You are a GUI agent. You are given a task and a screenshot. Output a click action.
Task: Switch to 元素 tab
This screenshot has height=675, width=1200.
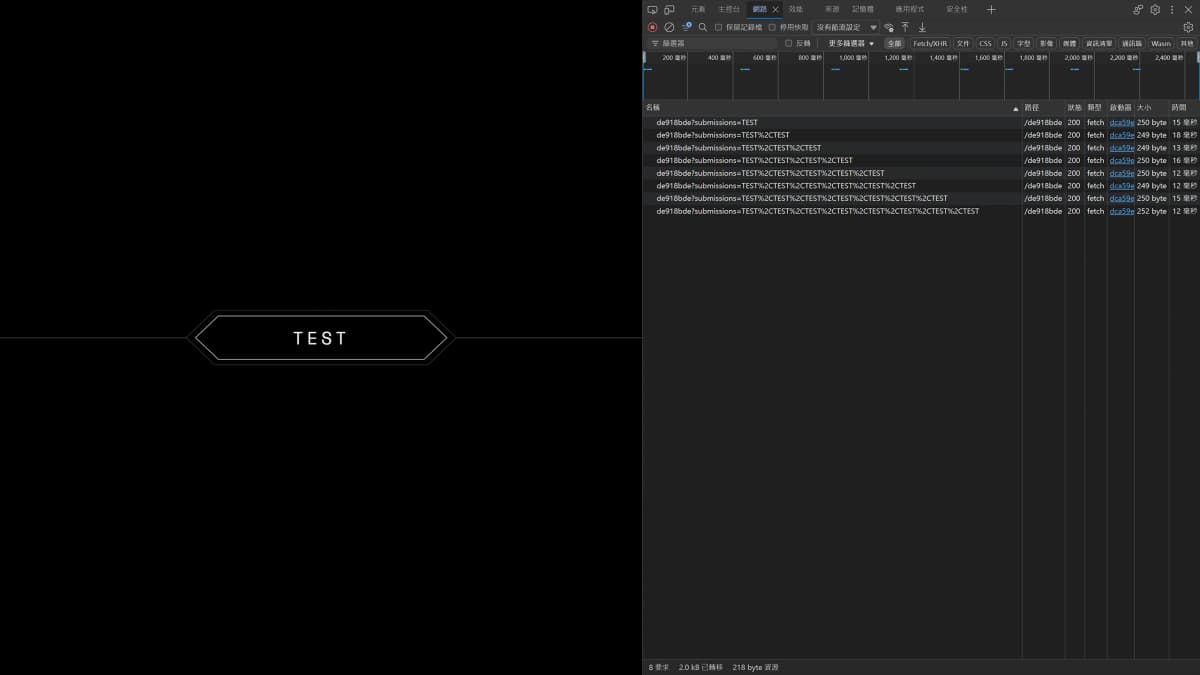tap(698, 9)
